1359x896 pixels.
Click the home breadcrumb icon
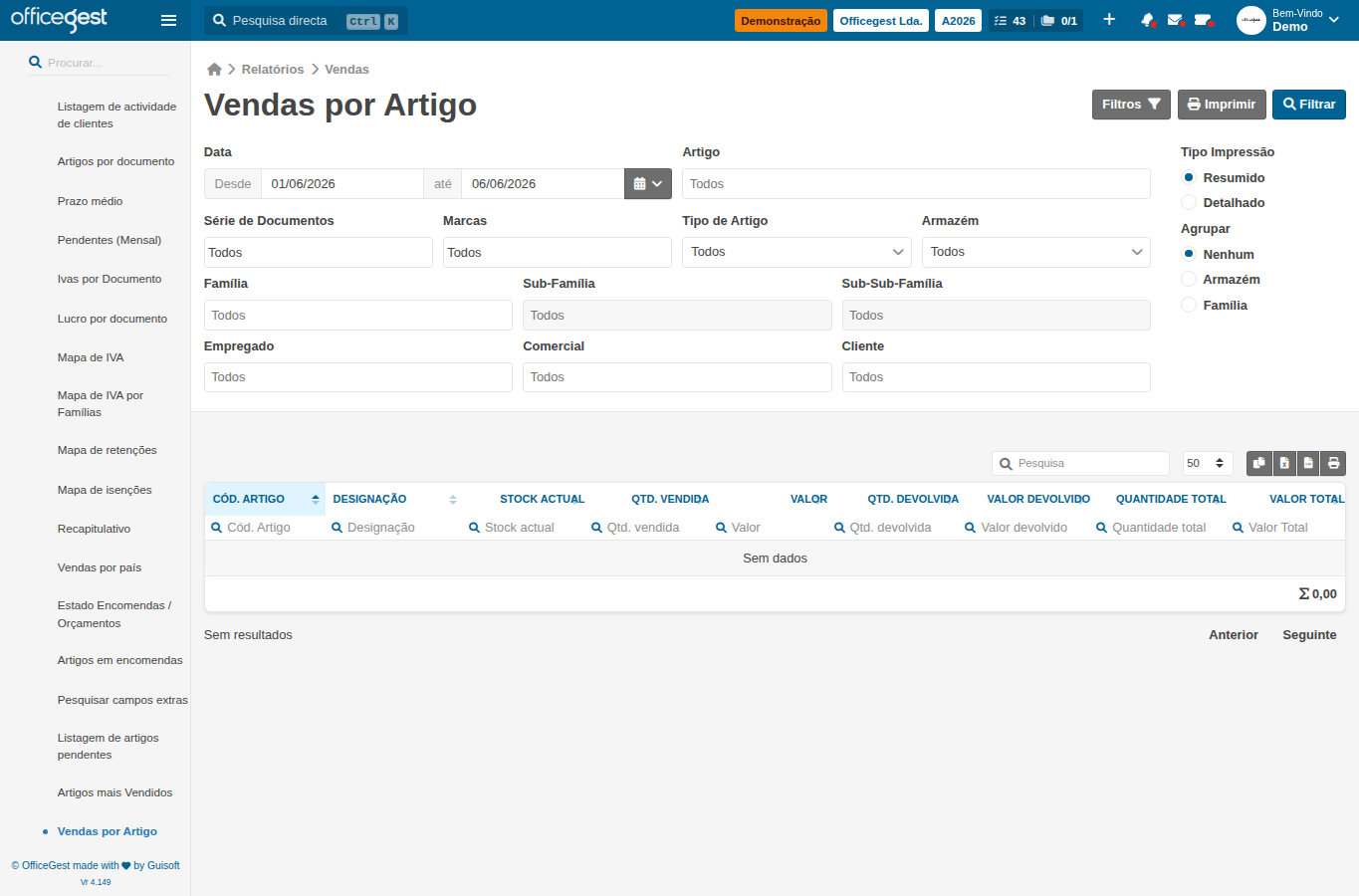pos(214,69)
